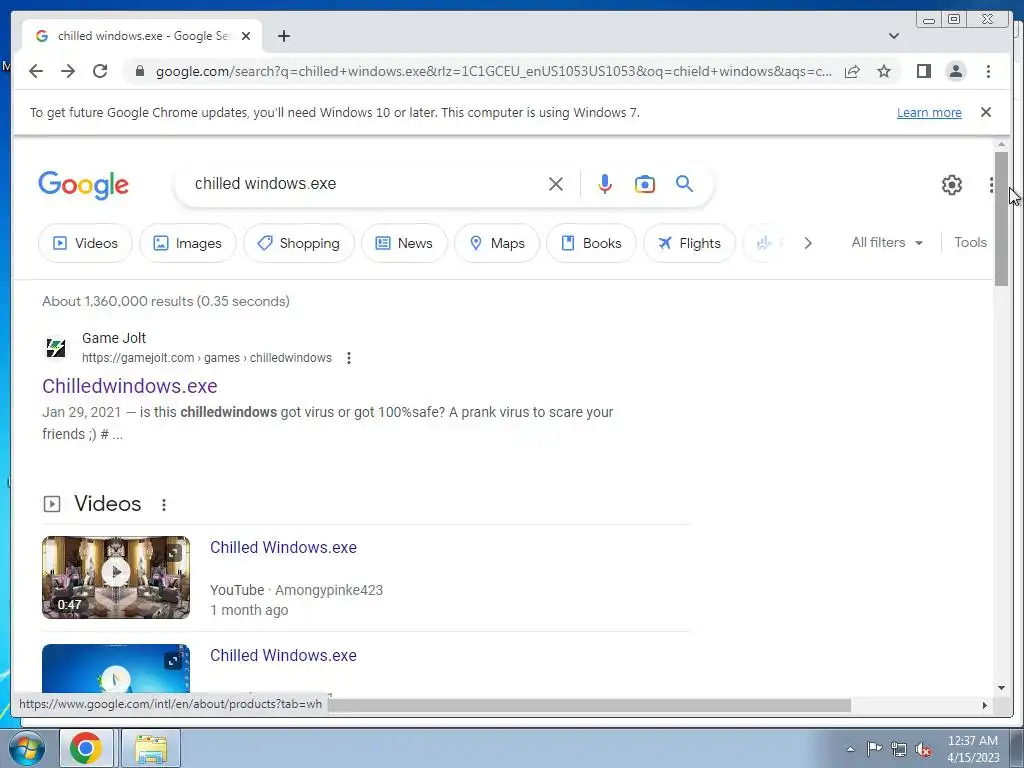
Task: Click the vertical scrollbar thumb
Action: click(x=1001, y=218)
